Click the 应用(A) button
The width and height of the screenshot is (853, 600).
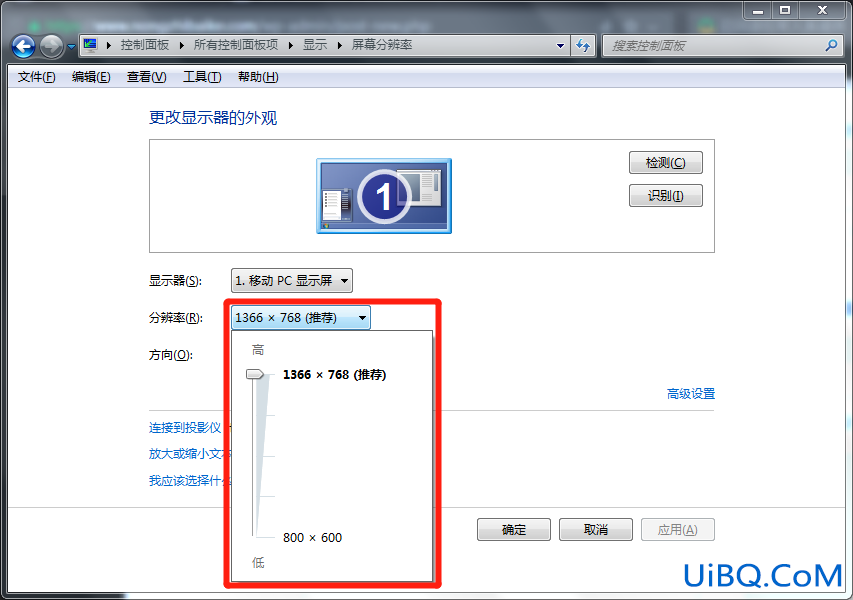(678, 529)
